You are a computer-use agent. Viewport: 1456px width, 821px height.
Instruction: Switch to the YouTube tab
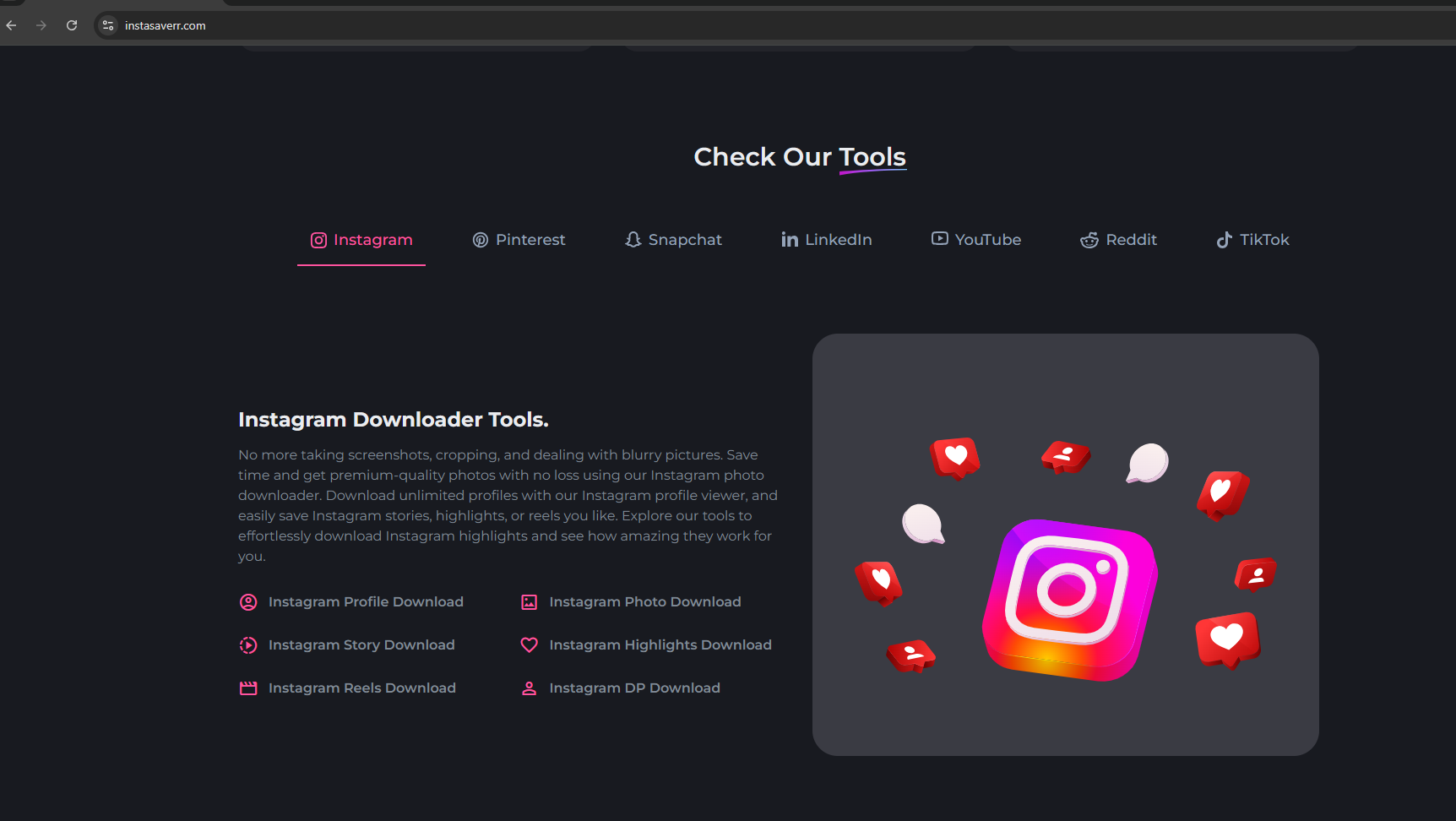tap(976, 240)
